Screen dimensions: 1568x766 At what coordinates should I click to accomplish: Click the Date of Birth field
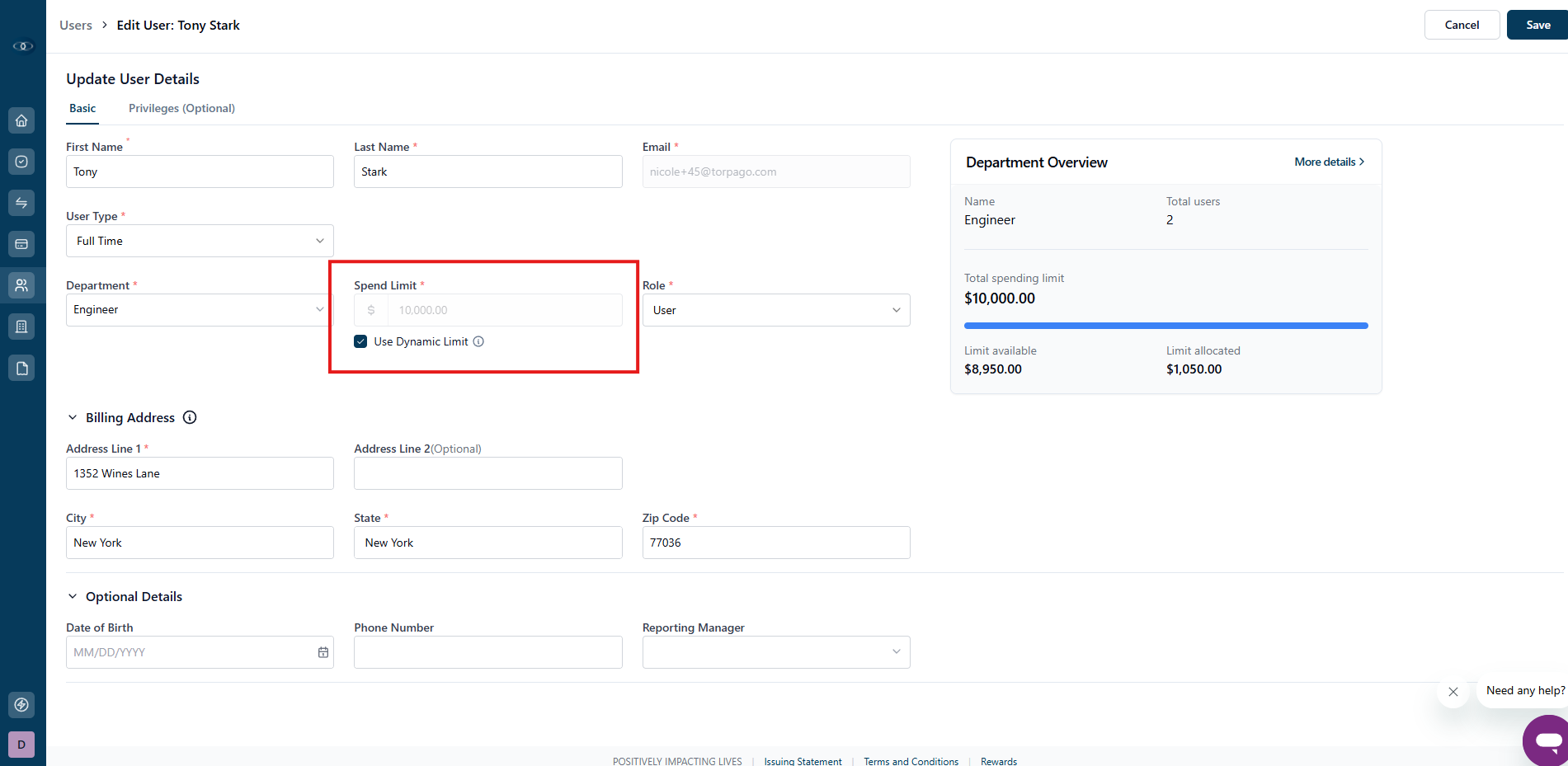click(200, 652)
